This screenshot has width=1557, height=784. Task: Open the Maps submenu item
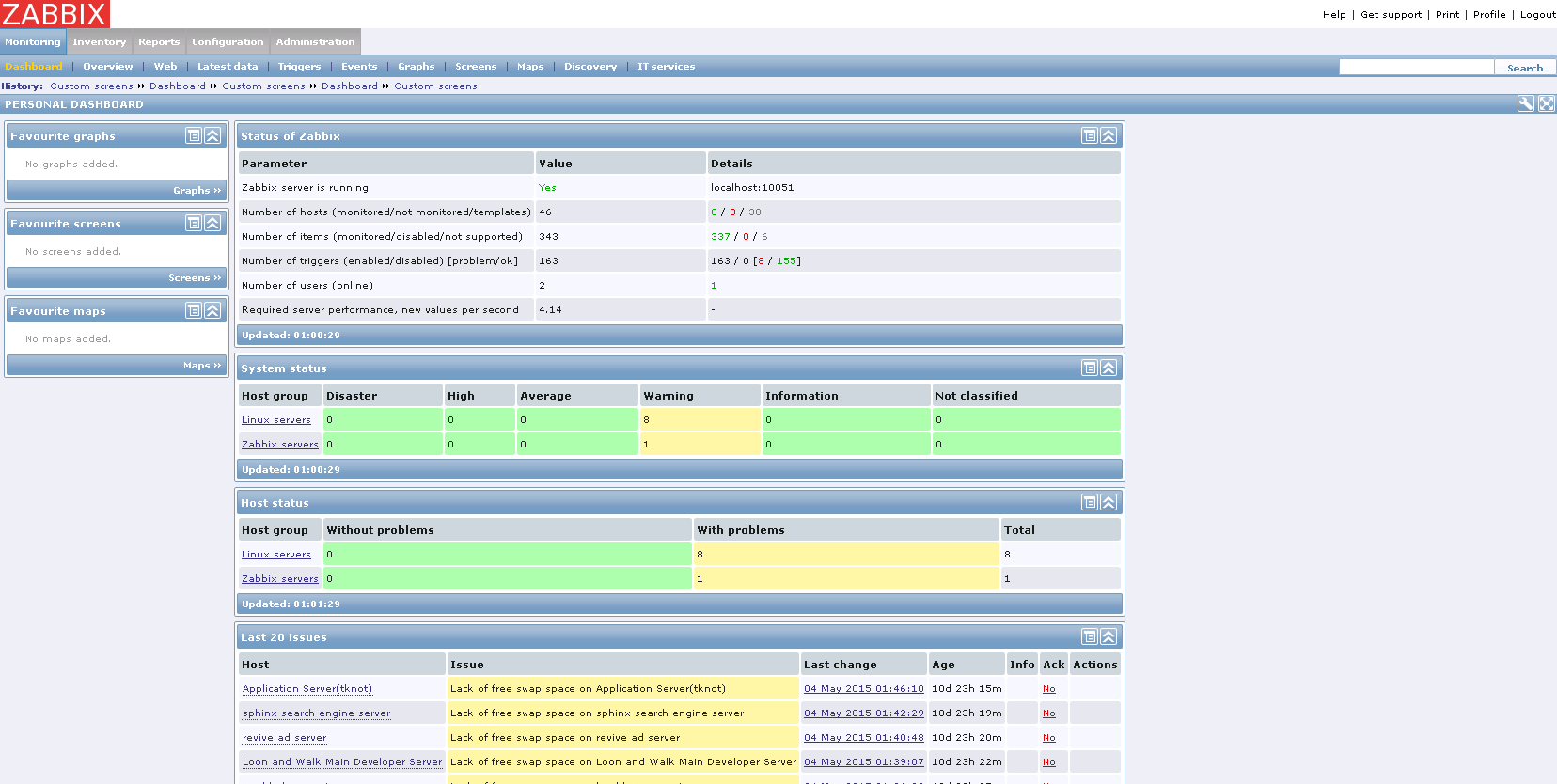coord(530,67)
